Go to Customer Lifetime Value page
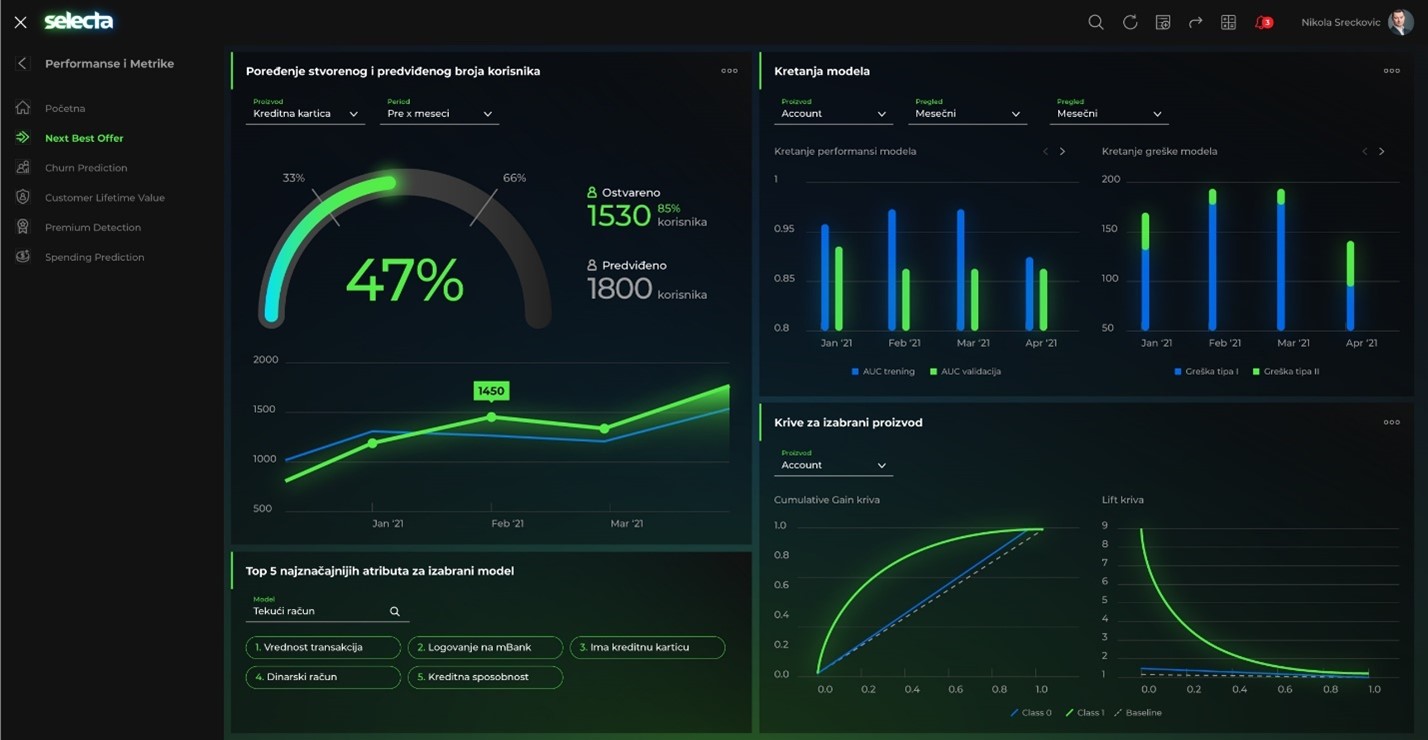The height and width of the screenshot is (740, 1428). 104,198
